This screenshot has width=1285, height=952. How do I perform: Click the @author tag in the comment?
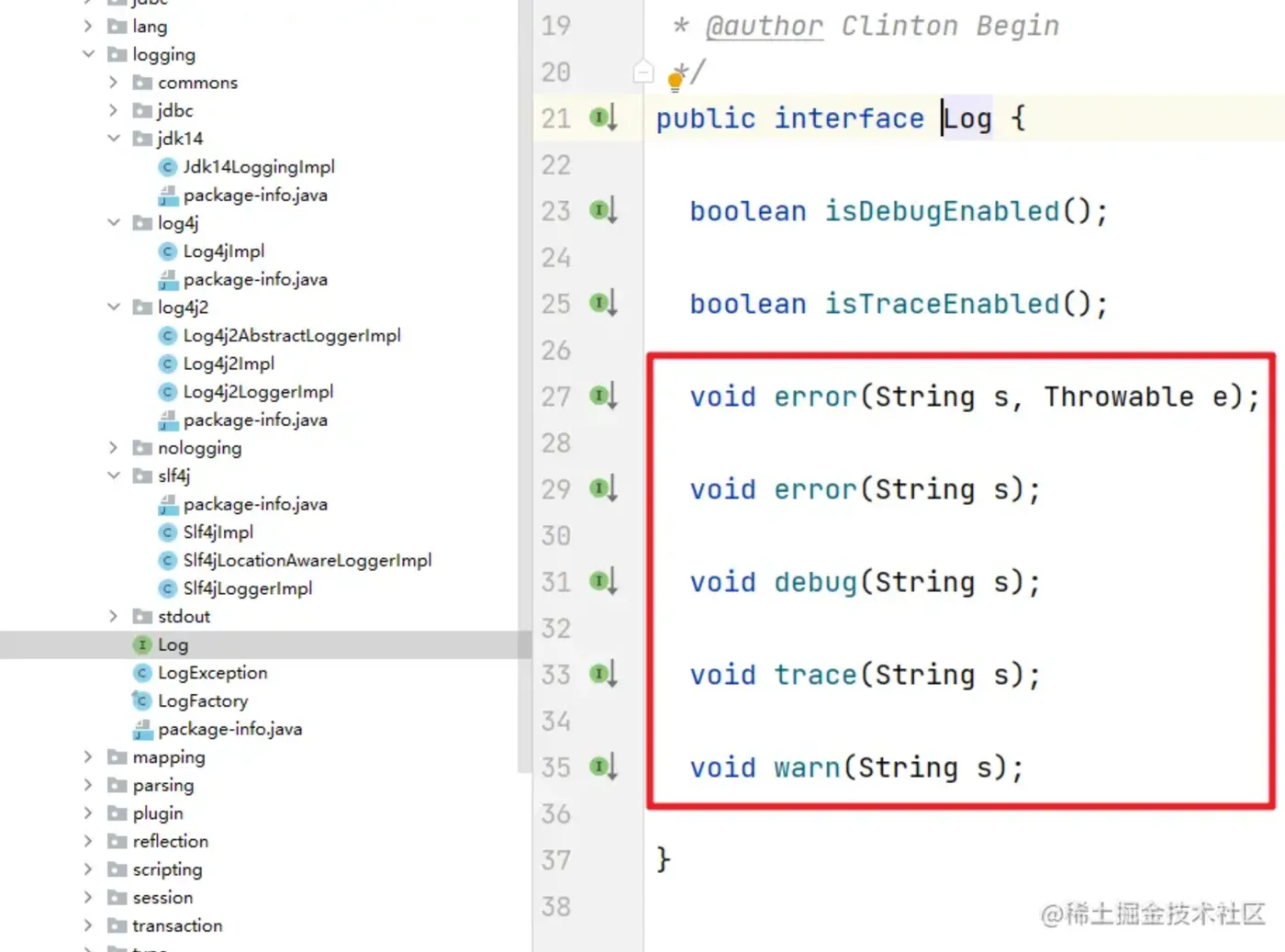[x=764, y=26]
